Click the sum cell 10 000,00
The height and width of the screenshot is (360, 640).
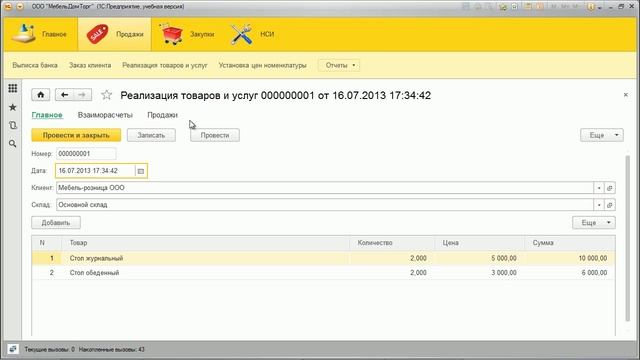click(570, 258)
